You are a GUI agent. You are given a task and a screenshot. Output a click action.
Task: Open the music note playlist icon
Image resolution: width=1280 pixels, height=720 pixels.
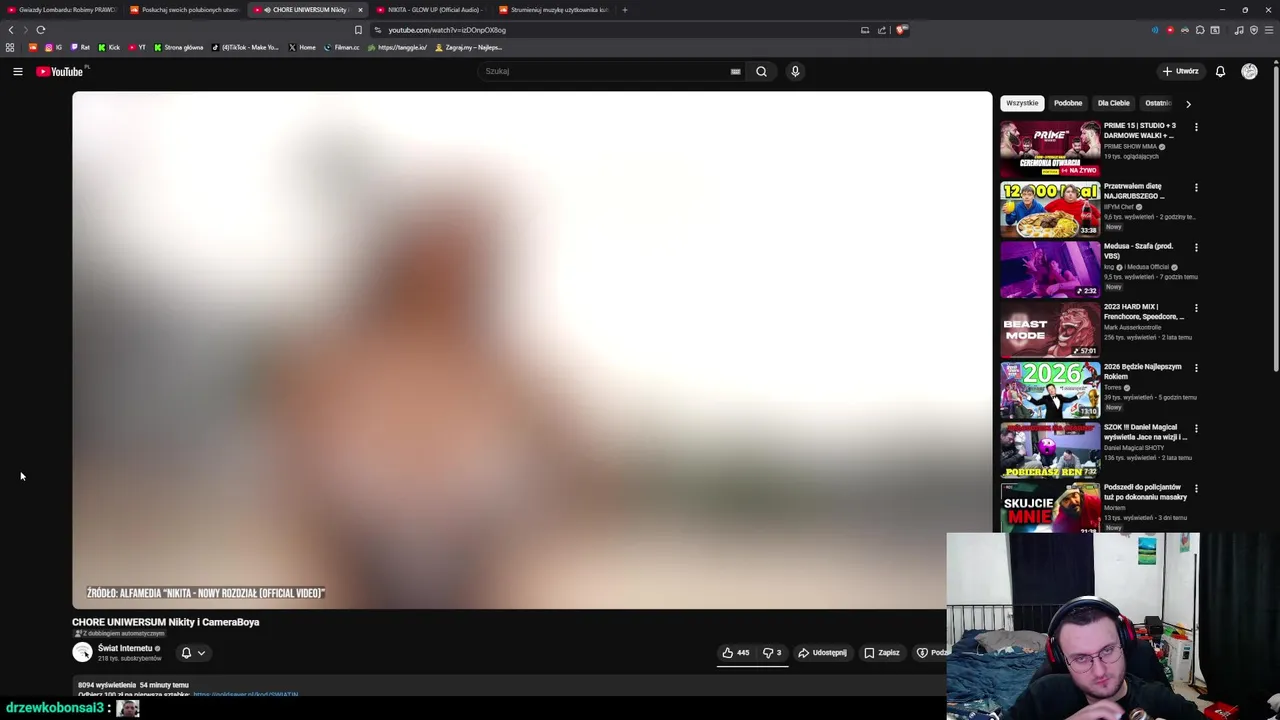pos(1239,30)
